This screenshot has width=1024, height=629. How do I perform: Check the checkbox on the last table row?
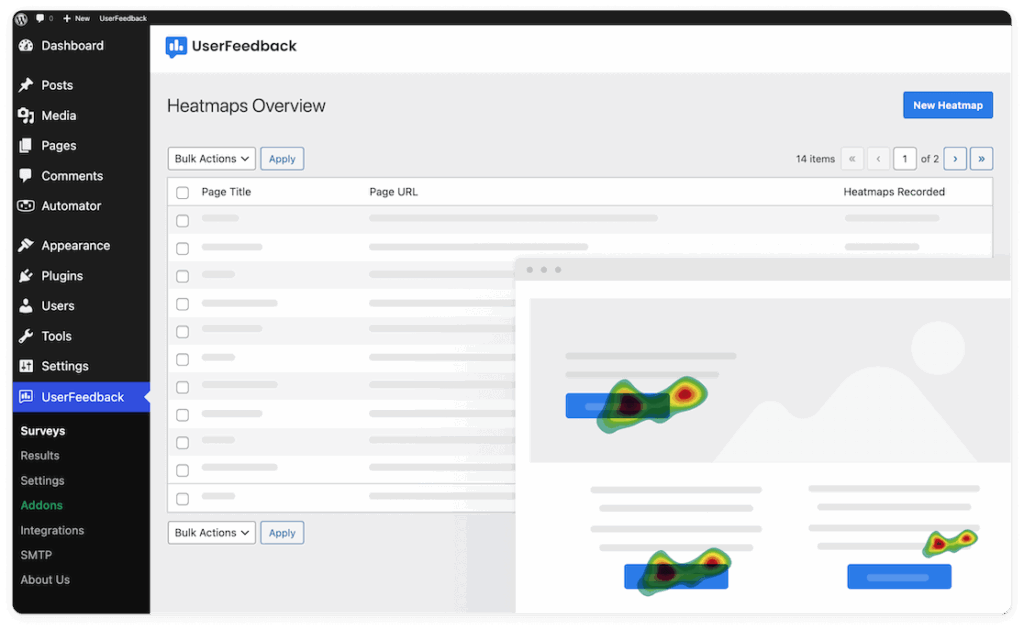[181, 498]
